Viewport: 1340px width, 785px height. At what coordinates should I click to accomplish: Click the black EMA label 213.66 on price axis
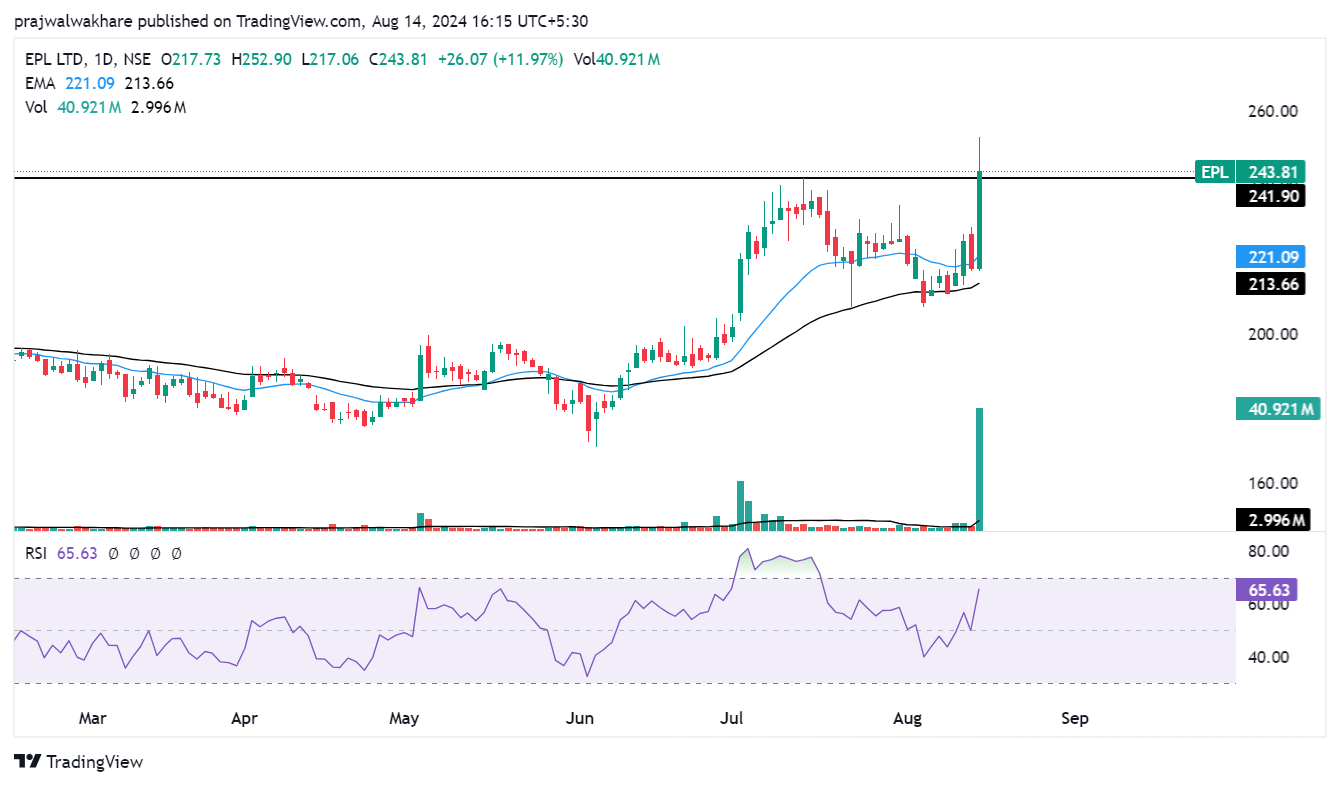(1269, 284)
